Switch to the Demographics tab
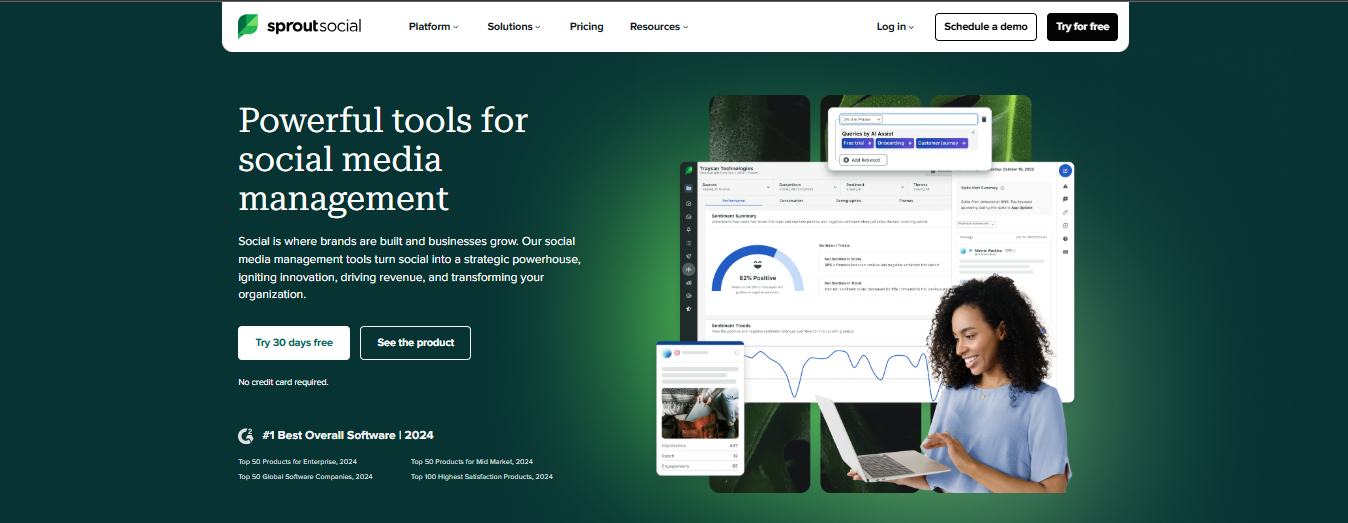 tap(848, 201)
